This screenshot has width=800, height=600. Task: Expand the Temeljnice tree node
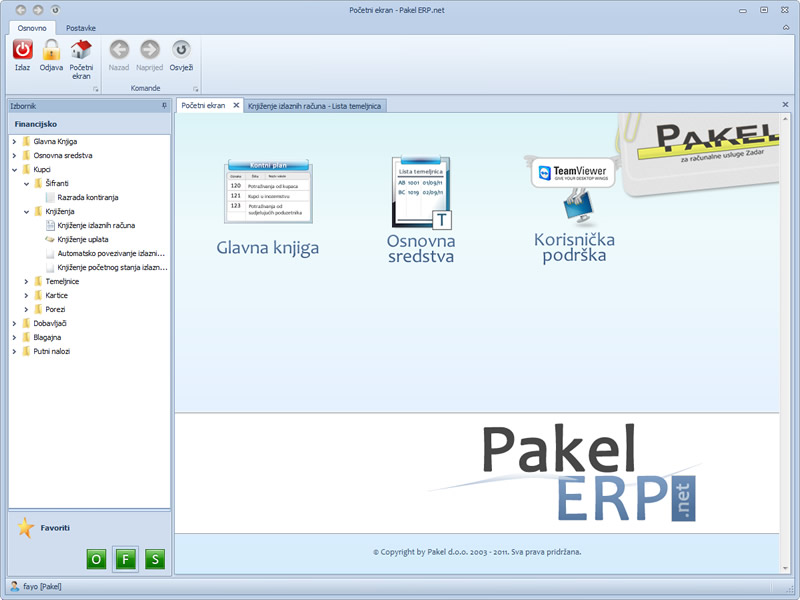tap(27, 281)
